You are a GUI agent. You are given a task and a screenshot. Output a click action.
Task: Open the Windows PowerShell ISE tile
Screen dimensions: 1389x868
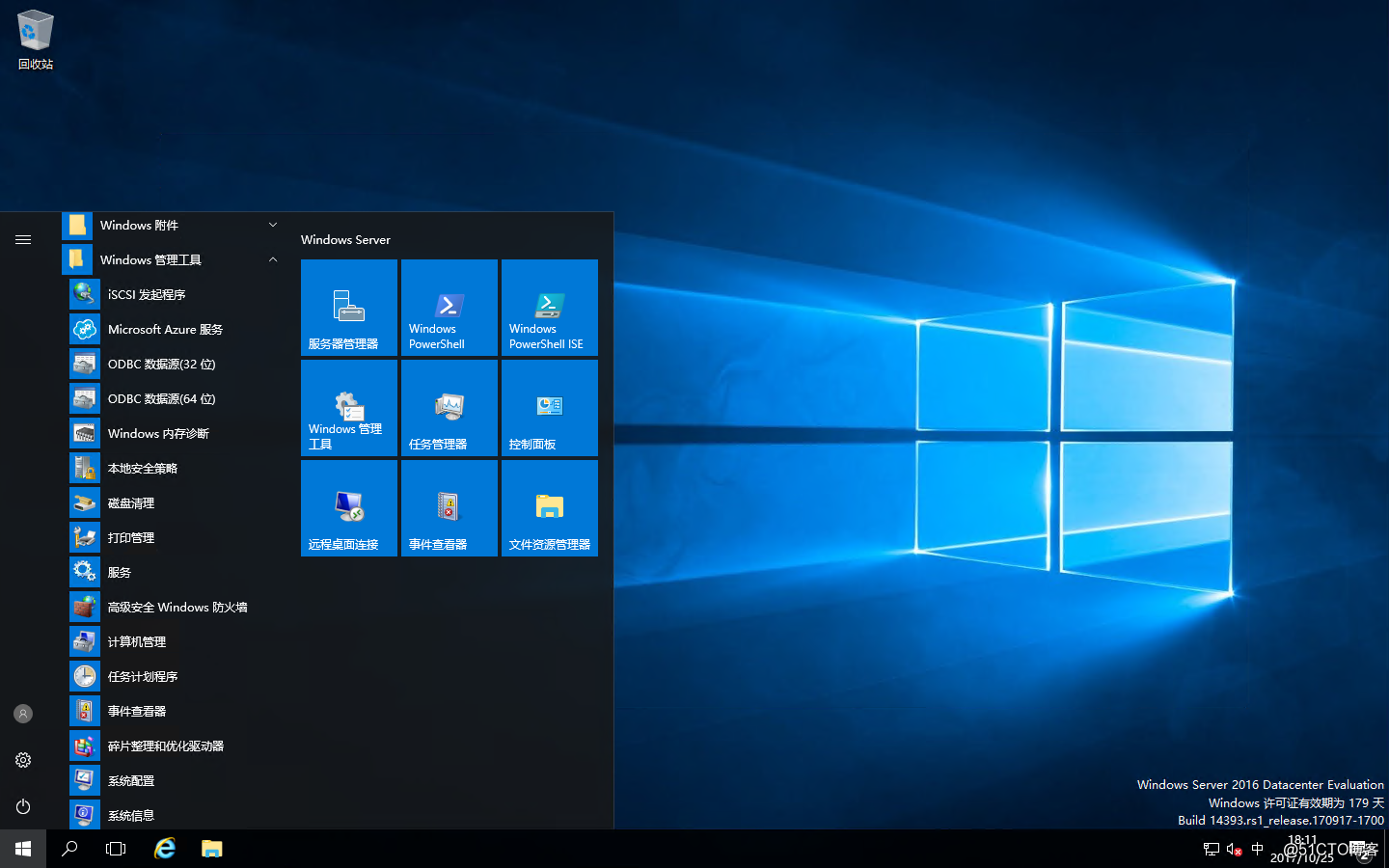click(550, 308)
